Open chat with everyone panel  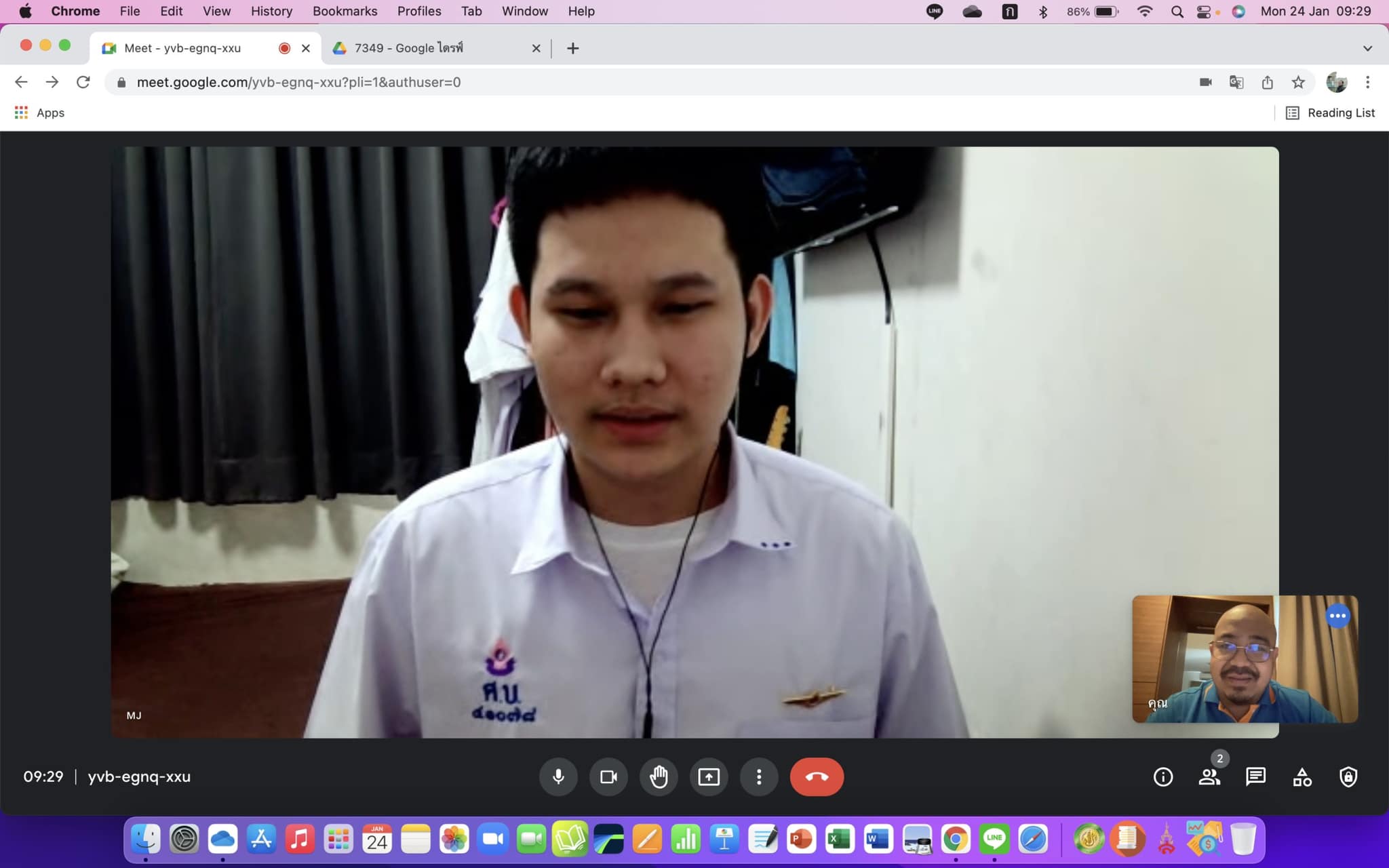(x=1255, y=777)
